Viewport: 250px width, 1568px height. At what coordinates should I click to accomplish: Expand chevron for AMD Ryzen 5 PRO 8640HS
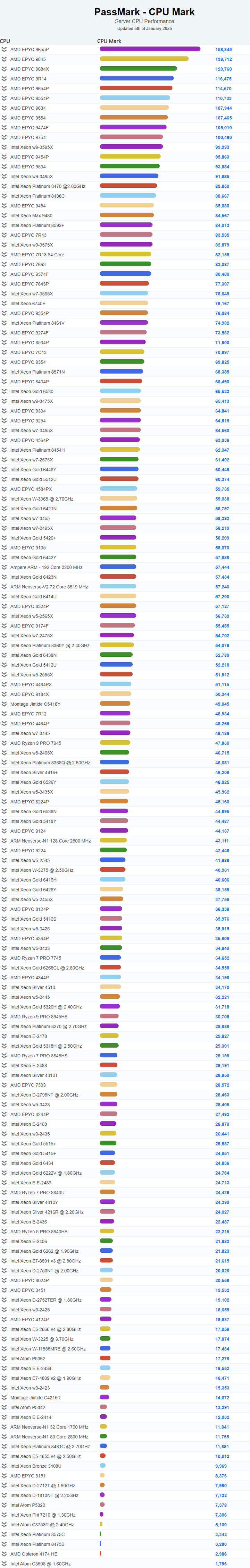pos(4,1232)
